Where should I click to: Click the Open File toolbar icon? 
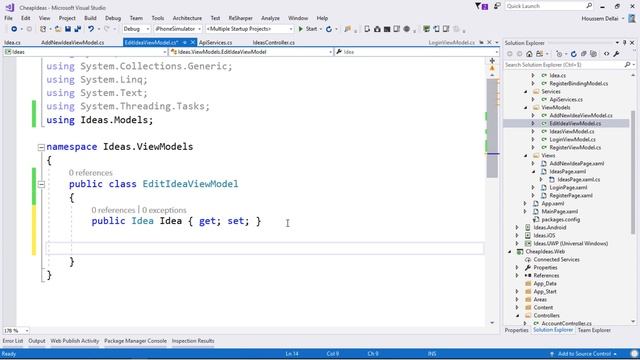58,29
